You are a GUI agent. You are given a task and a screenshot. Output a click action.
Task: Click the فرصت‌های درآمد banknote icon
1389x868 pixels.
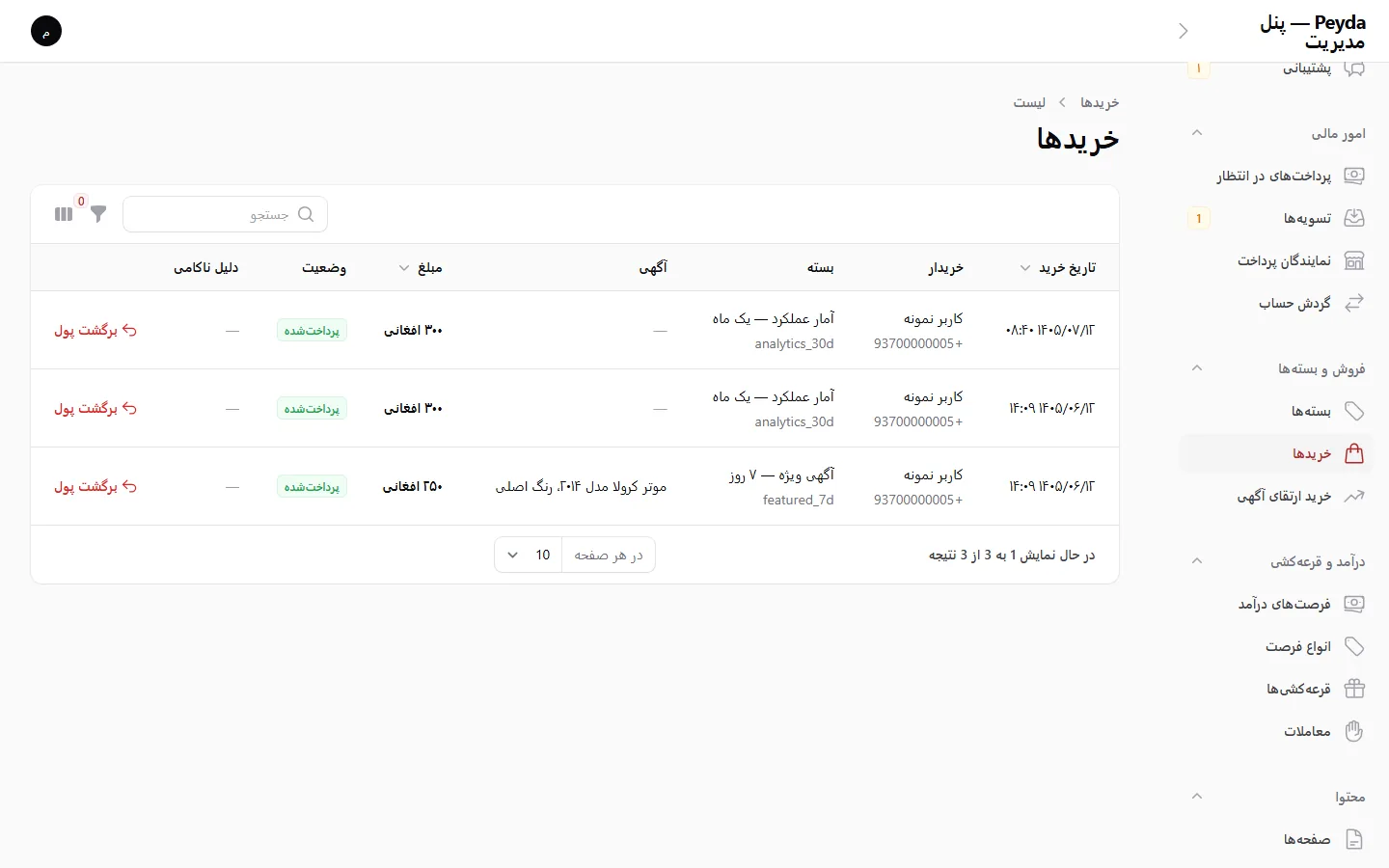pos(1354,604)
